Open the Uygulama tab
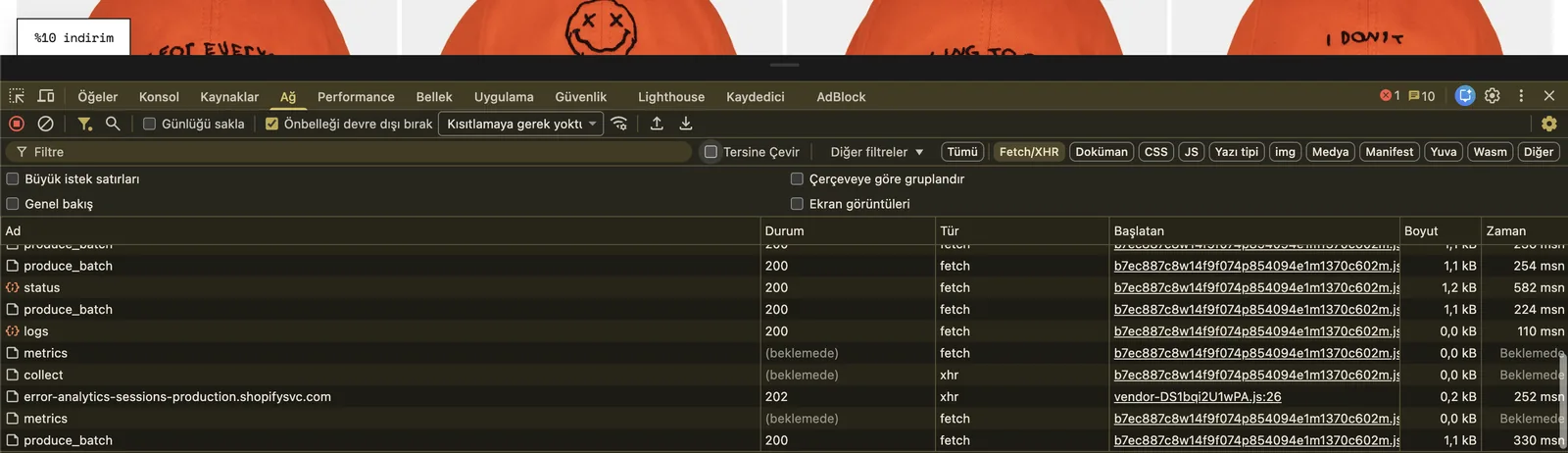Viewport: 1568px width, 453px height. pyautogui.click(x=504, y=96)
